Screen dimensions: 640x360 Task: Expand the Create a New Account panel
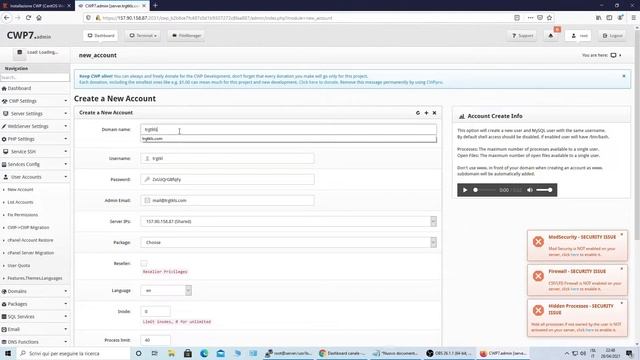(x=426, y=113)
